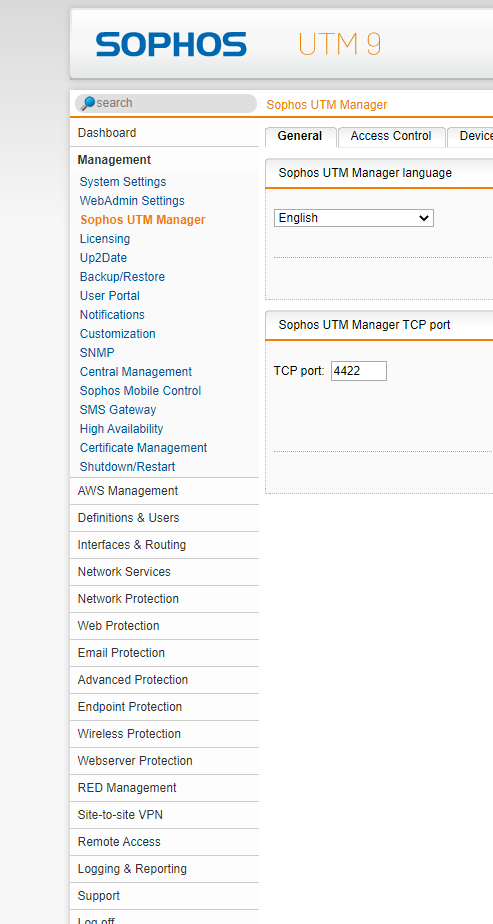Click the search magnifier icon

[88, 103]
